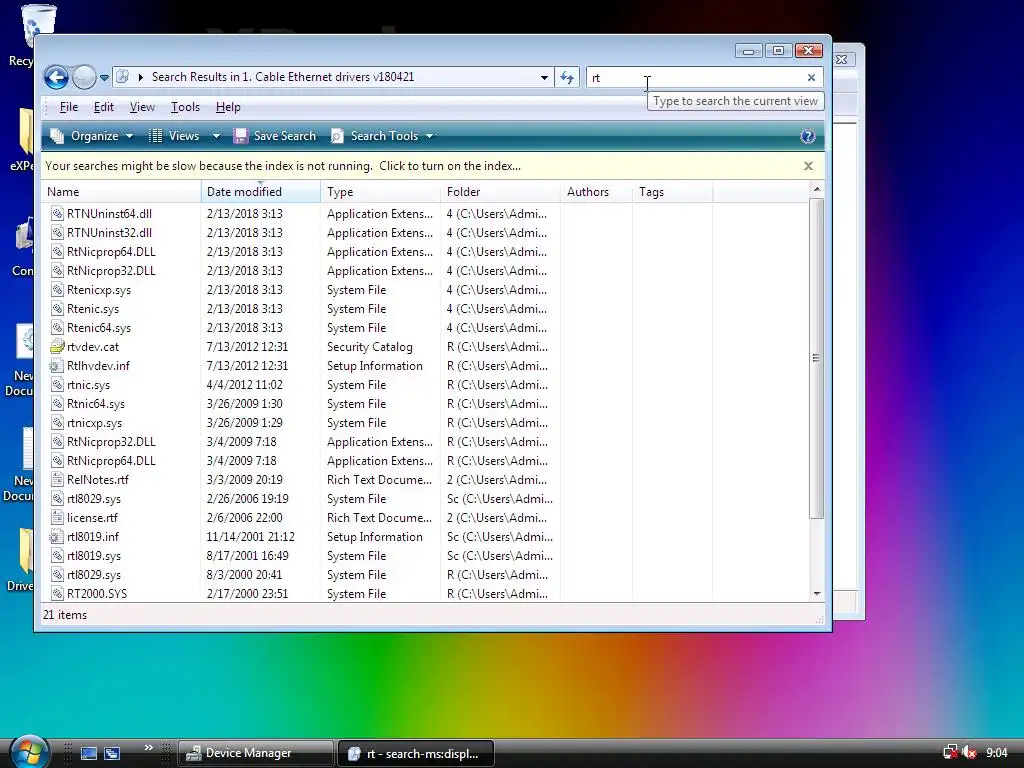Switch to Device Manager taskbar button
Viewport: 1024px width, 768px height.
point(255,753)
